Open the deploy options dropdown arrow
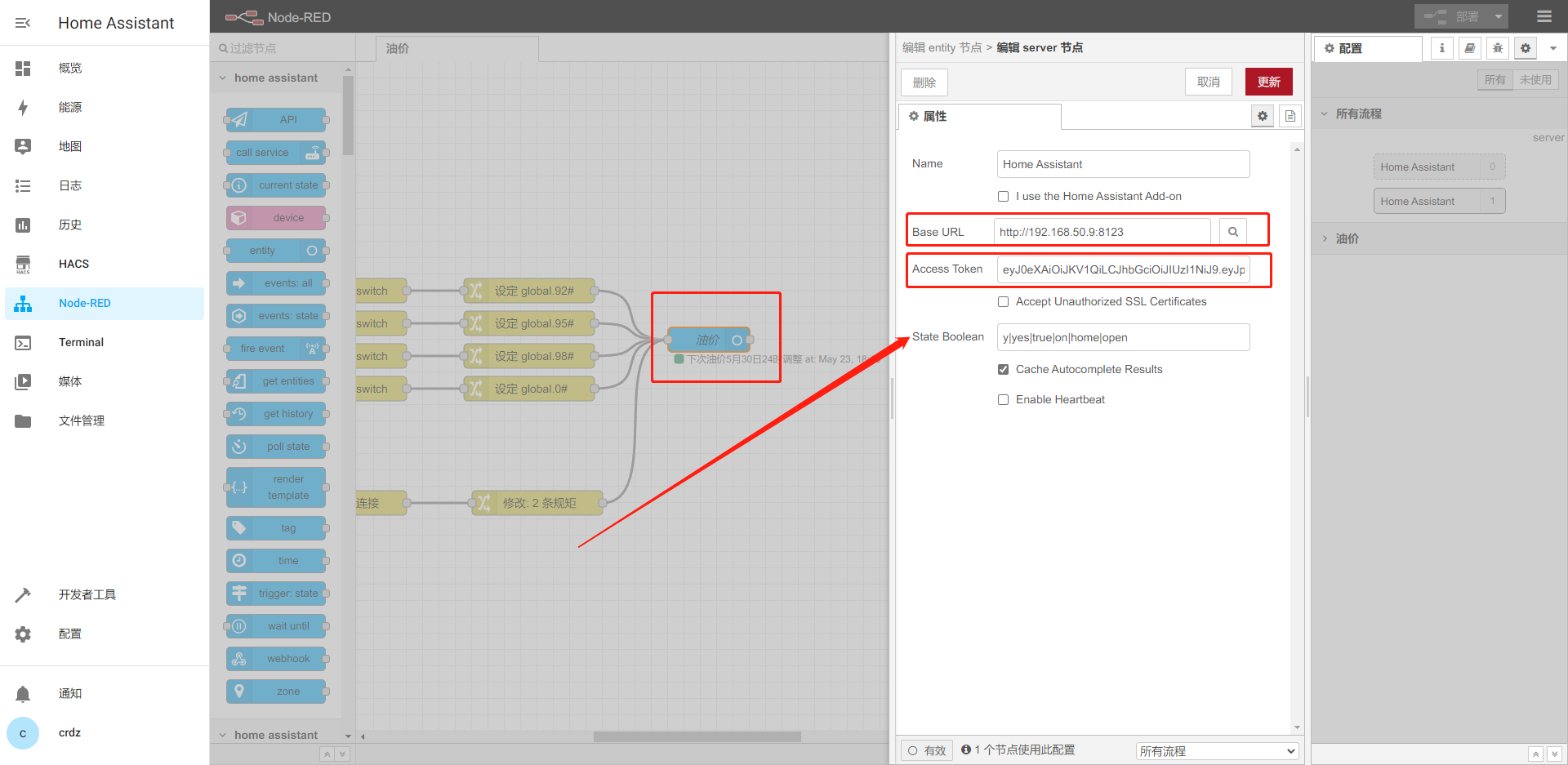The width and height of the screenshot is (1568, 765). pyautogui.click(x=1498, y=16)
